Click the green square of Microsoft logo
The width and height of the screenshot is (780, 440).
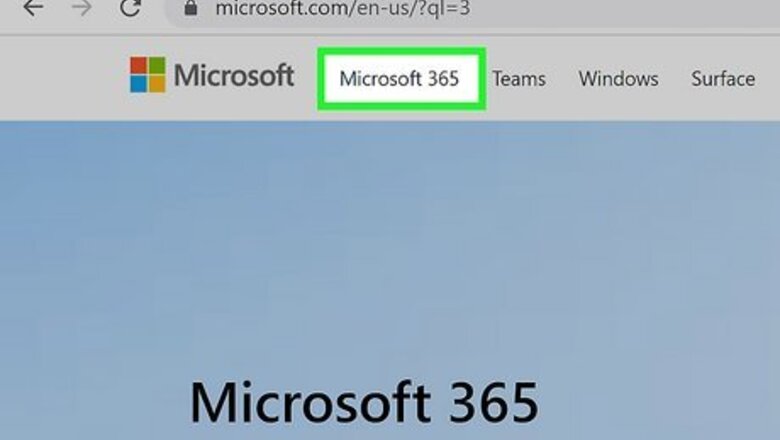[157, 65]
